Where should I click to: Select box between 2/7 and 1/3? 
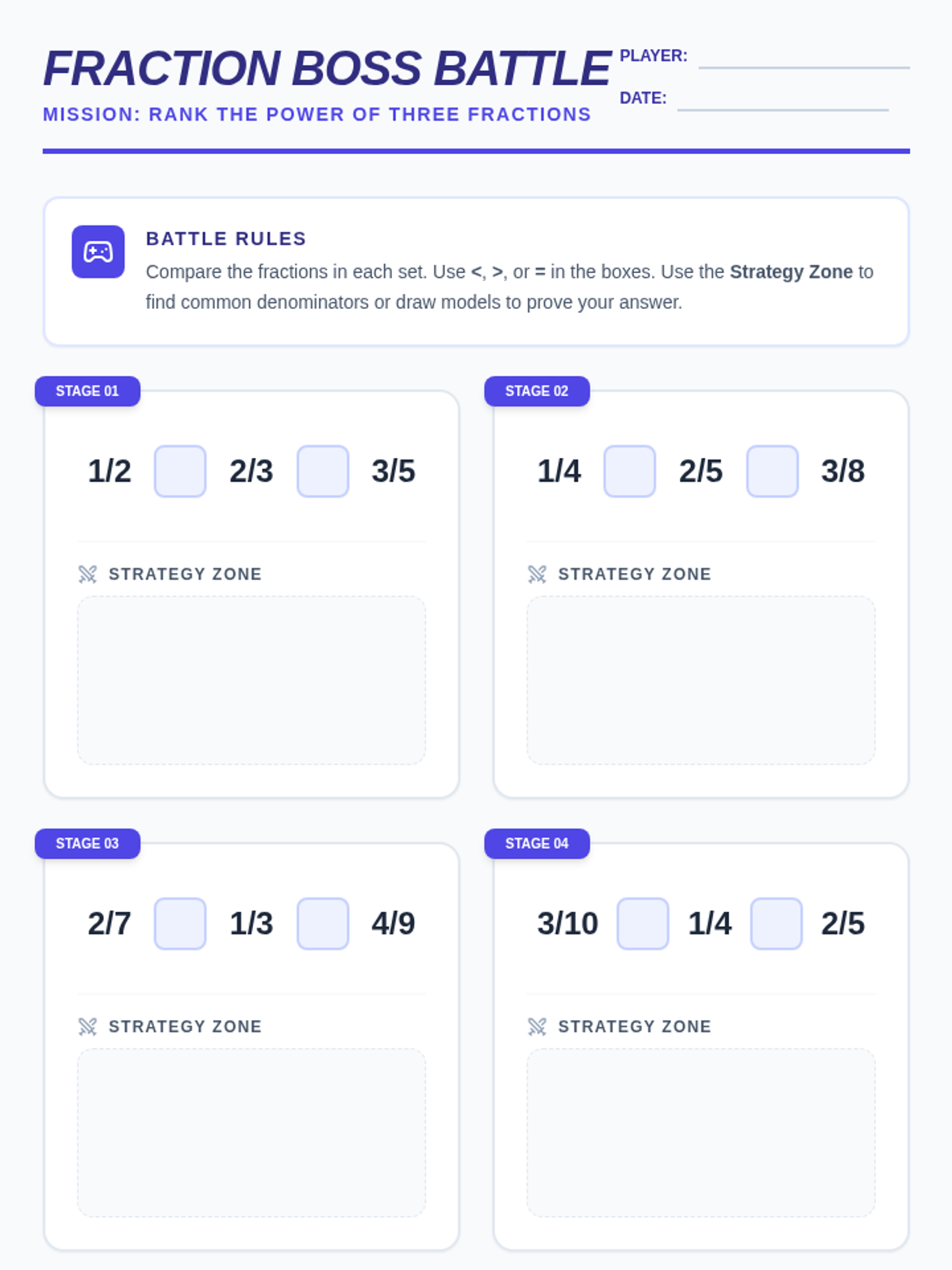pyautogui.click(x=180, y=924)
